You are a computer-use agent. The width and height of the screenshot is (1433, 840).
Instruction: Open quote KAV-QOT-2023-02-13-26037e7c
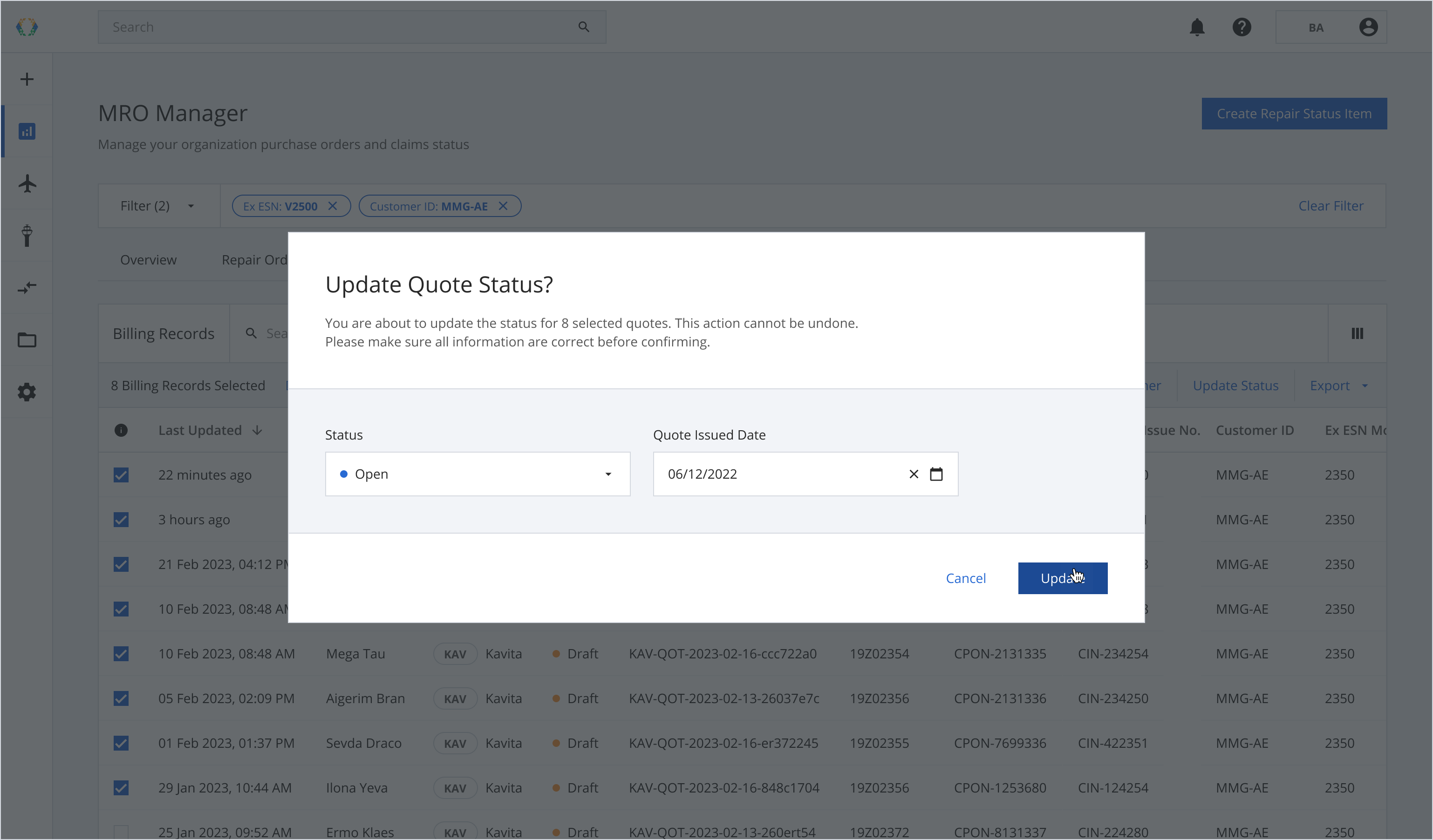[x=723, y=698]
